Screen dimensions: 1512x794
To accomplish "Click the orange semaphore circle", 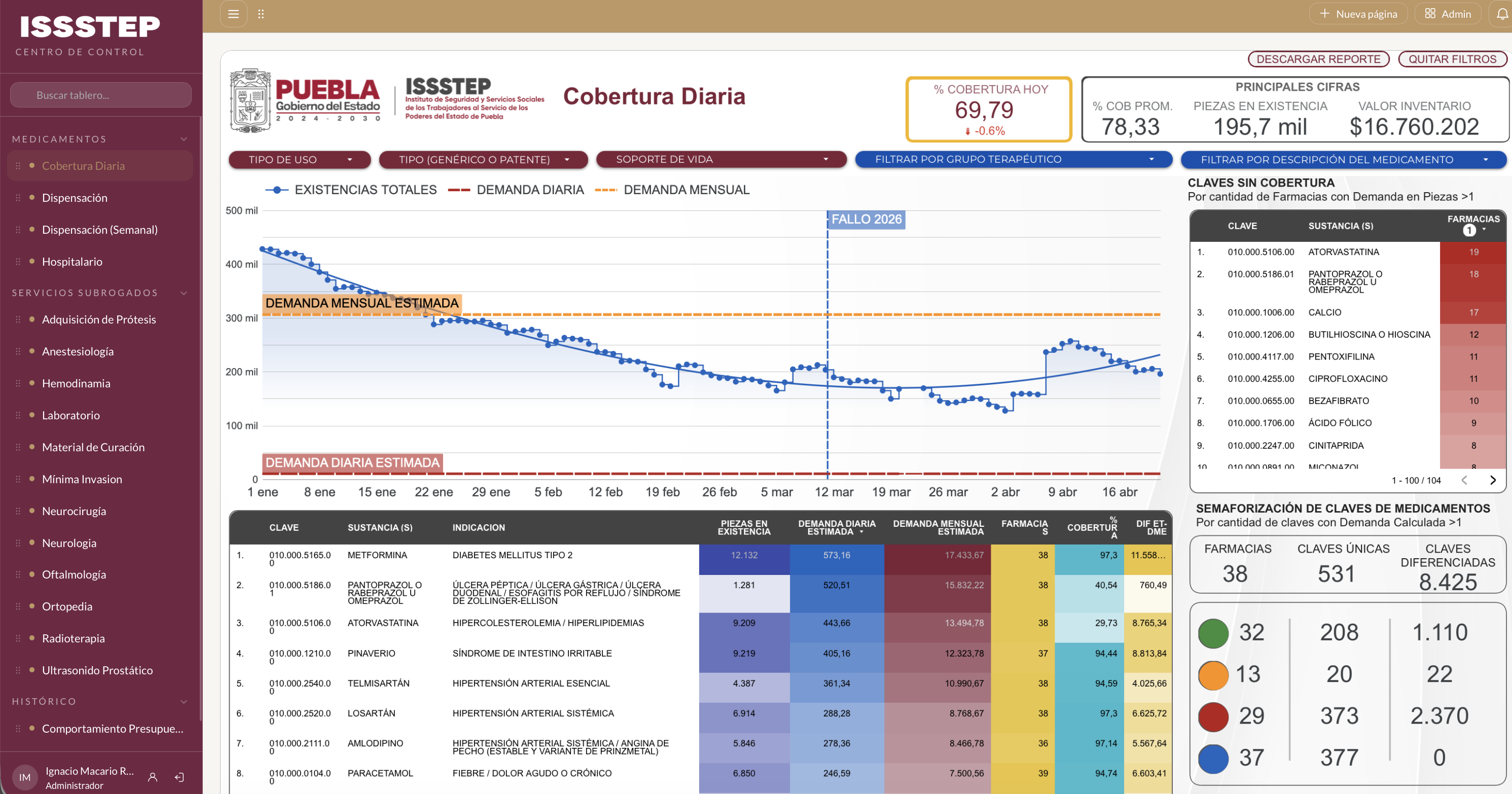I will pyautogui.click(x=1213, y=675).
